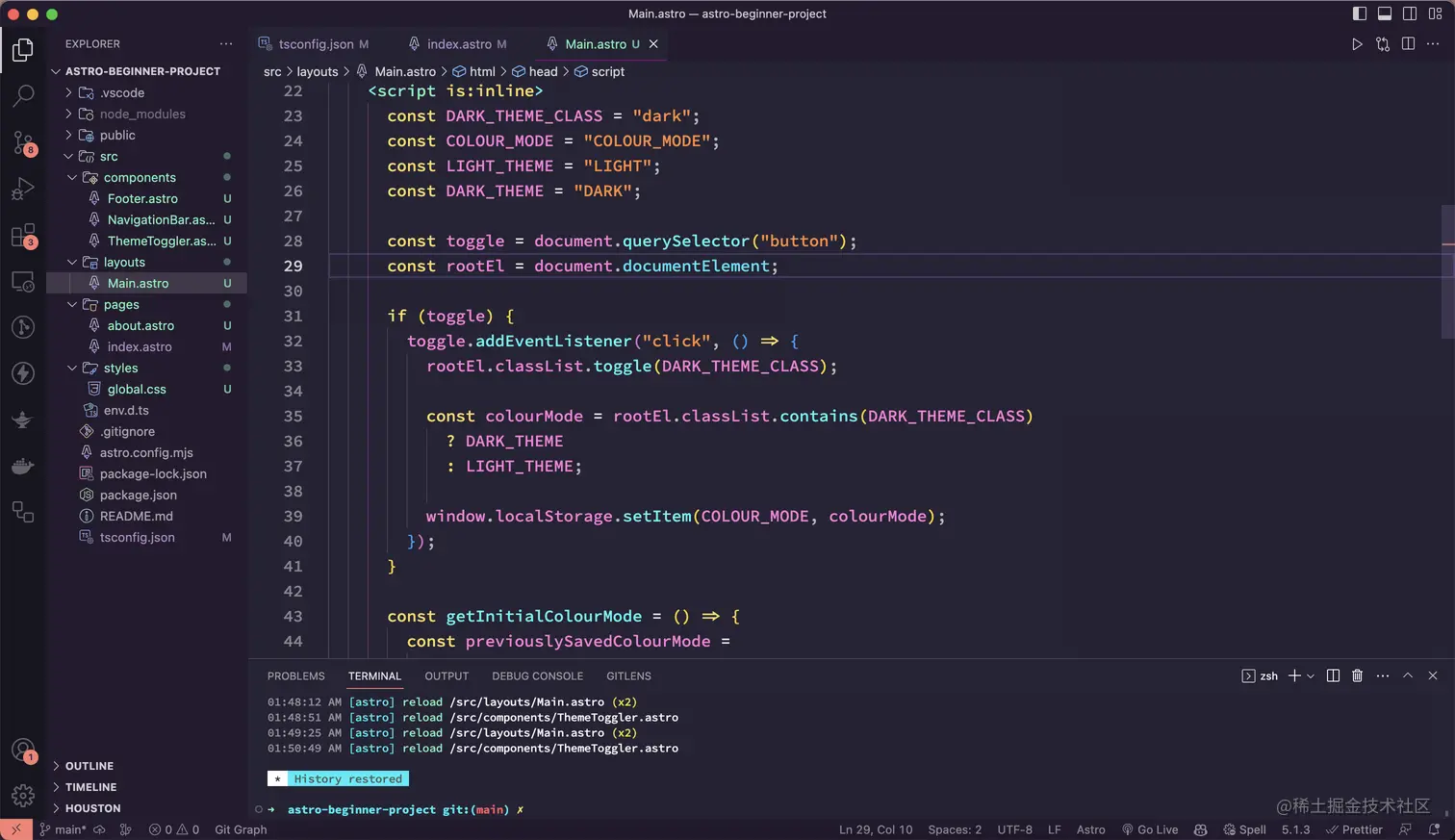Viewport: 1455px width, 840px height.
Task: Synchronize changes via the cloud icon beside main*
Action: (99, 829)
